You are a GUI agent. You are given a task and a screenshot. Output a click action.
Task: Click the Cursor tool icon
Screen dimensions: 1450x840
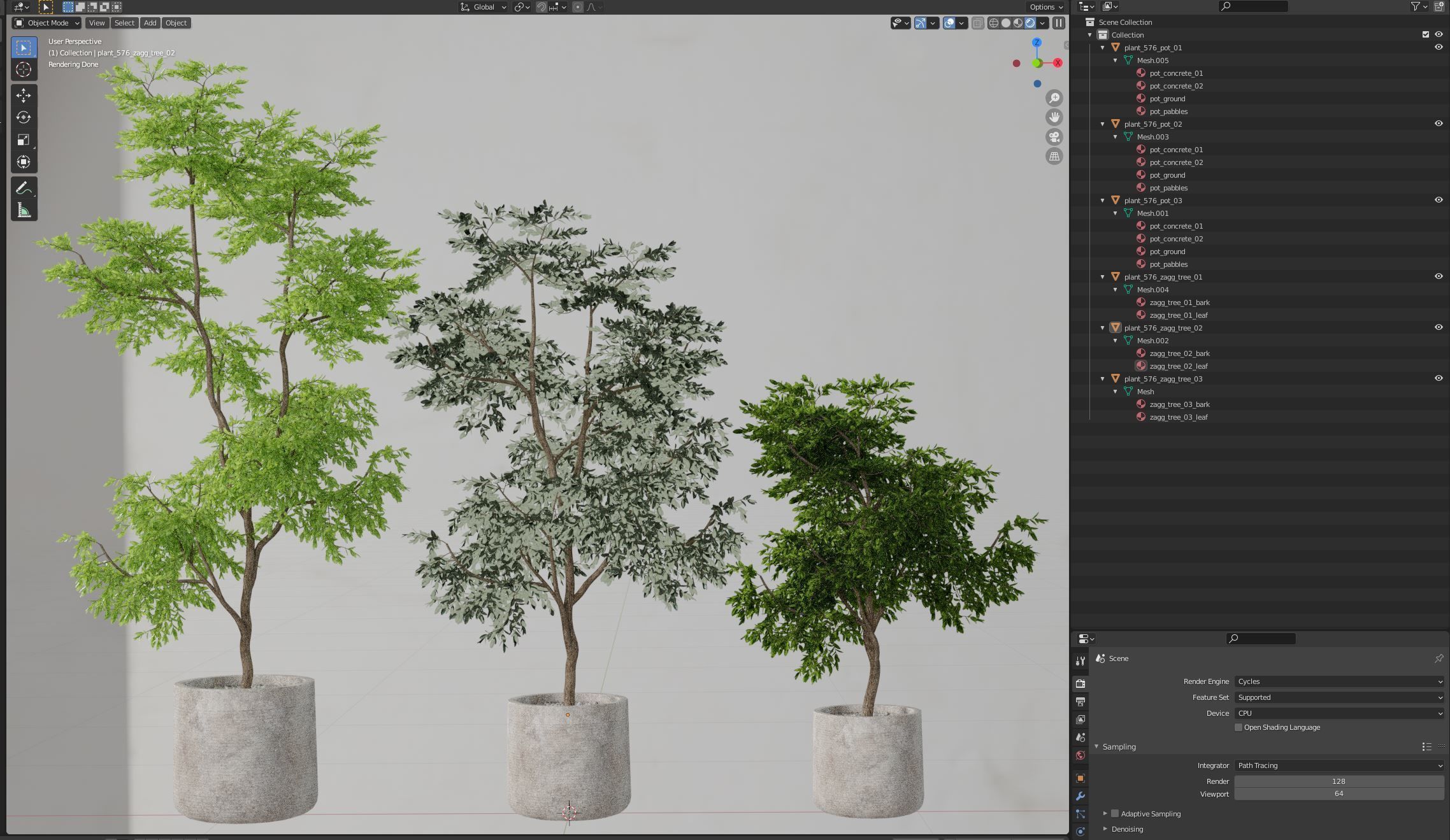click(x=24, y=70)
